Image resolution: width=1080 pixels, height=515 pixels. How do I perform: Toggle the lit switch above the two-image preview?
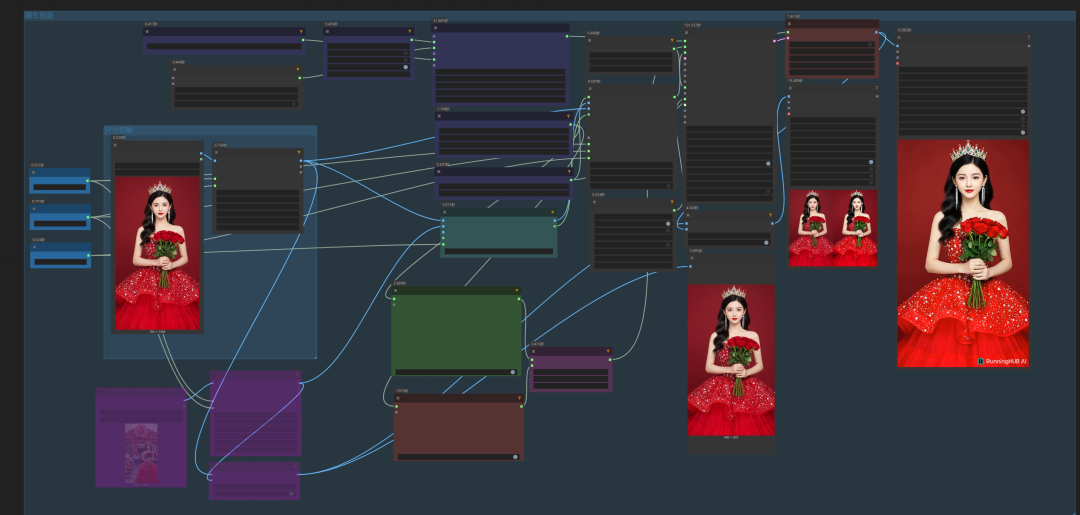point(871,162)
